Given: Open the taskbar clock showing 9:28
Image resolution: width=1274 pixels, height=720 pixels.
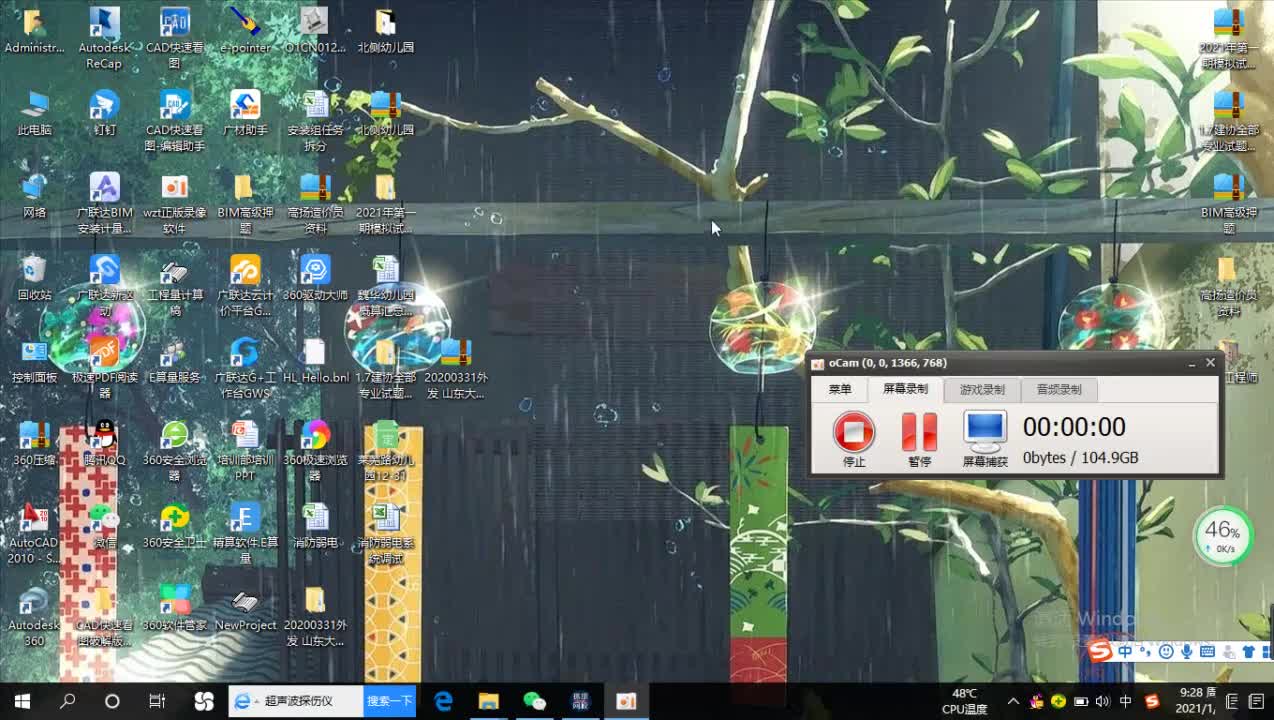Looking at the screenshot, I should point(1195,701).
